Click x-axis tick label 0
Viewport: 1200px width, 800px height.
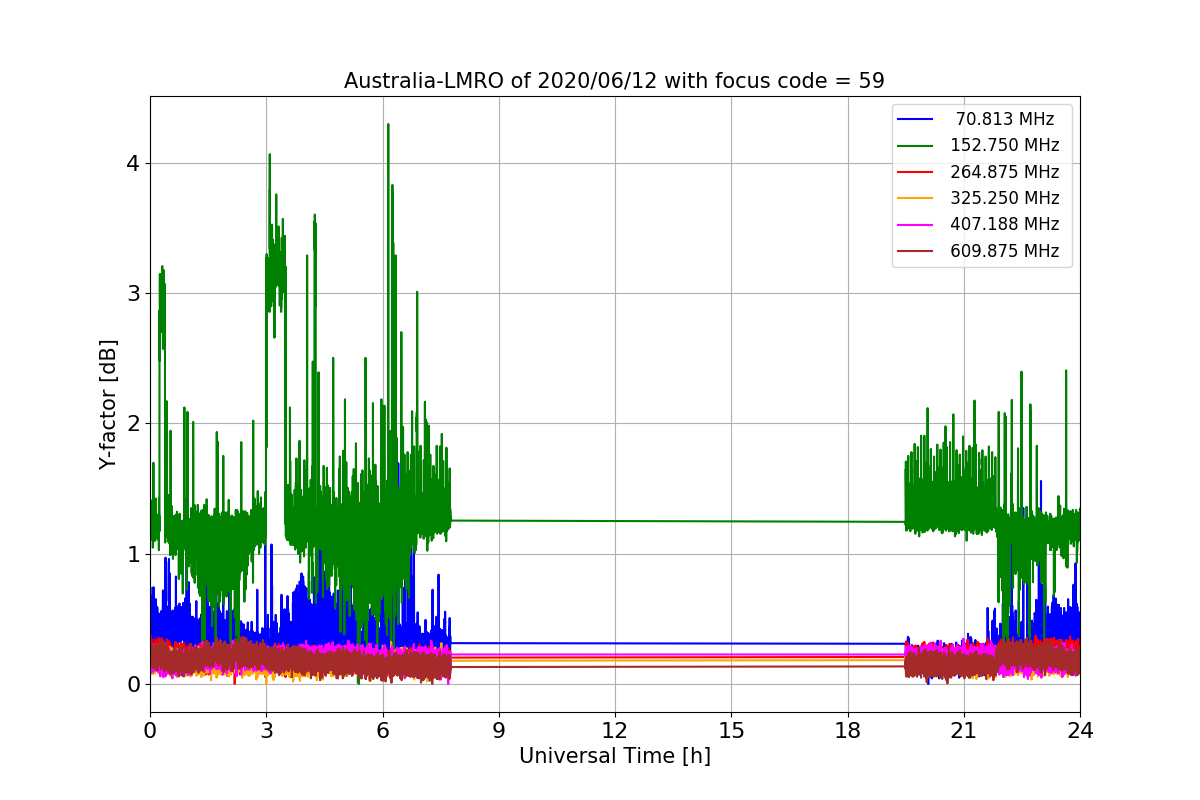150,731
